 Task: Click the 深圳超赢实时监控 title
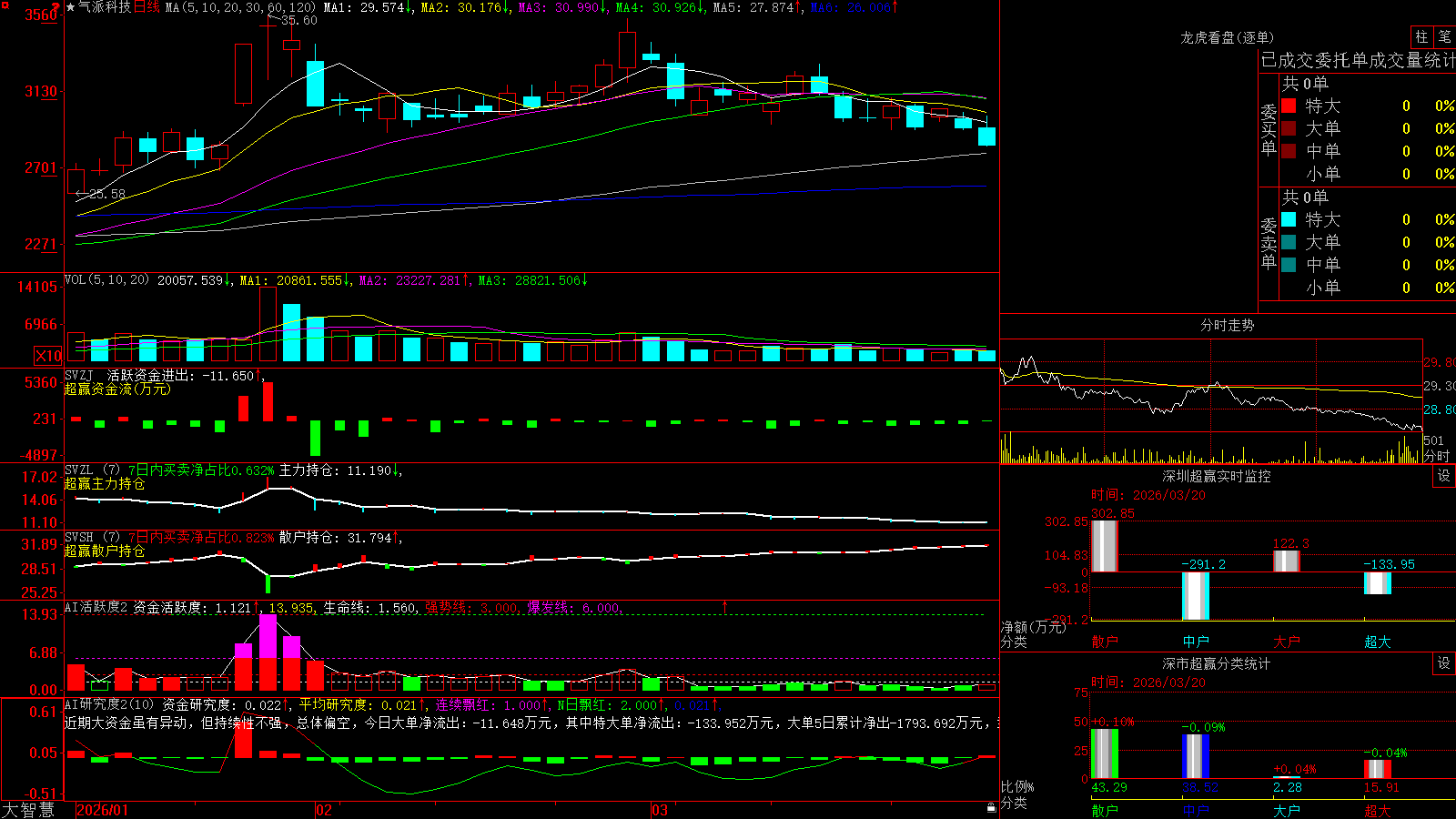tap(1217, 476)
